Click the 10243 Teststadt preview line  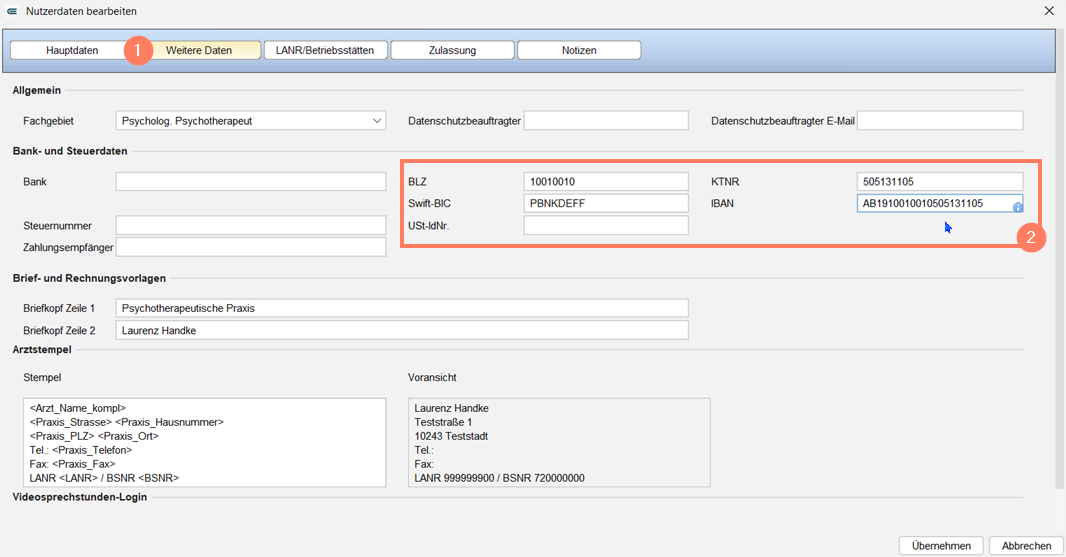(451, 436)
